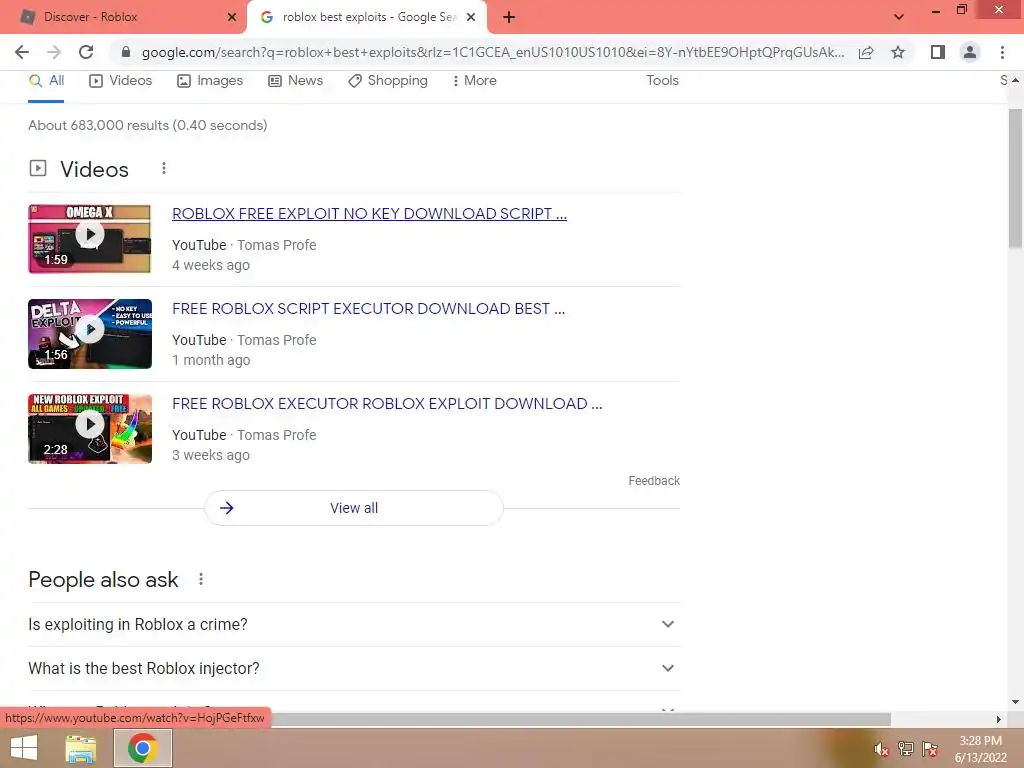Image resolution: width=1024 pixels, height=768 pixels.
Task: Click the vertical scrollbar thumb
Action: click(1015, 178)
